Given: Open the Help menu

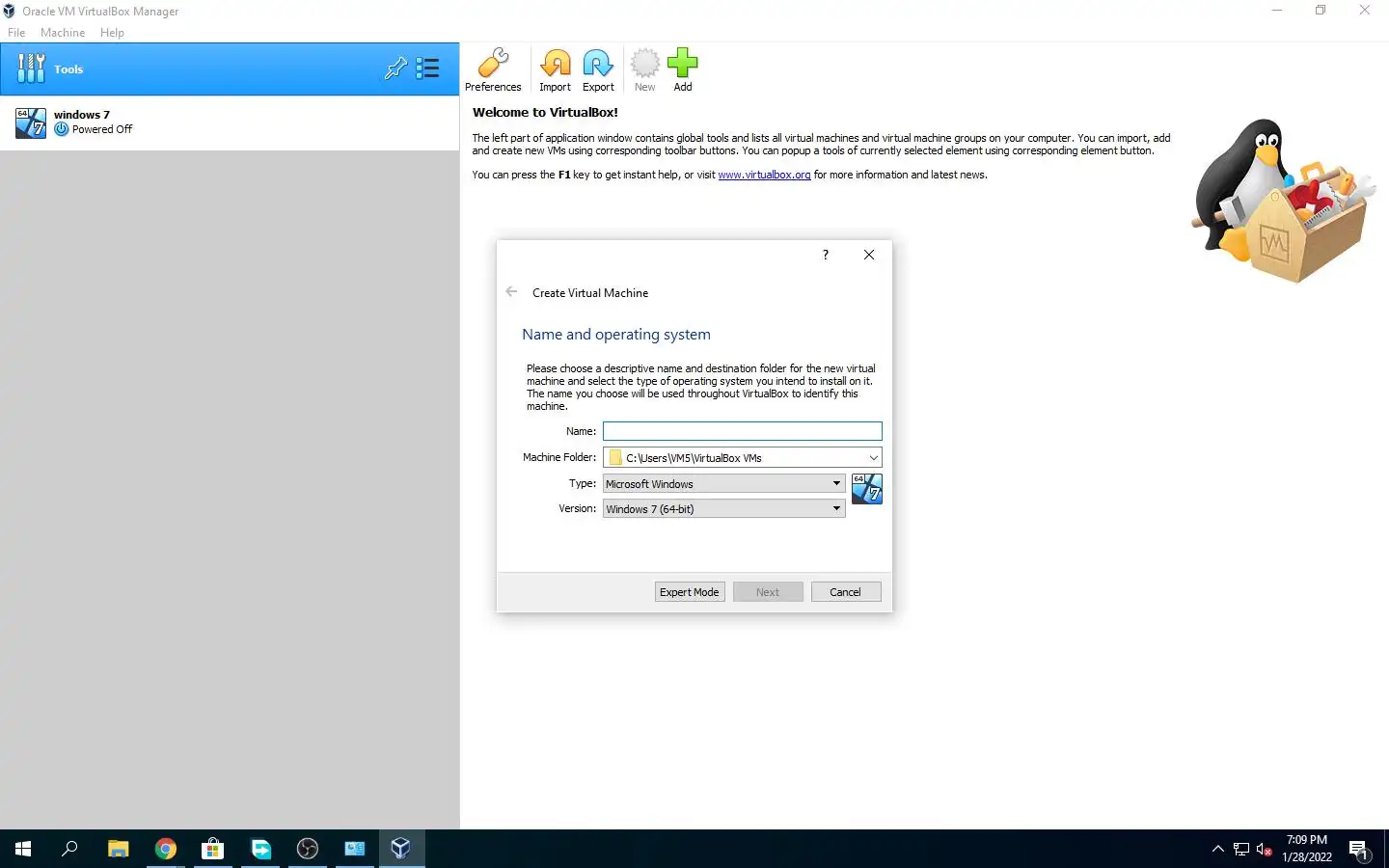Looking at the screenshot, I should tap(112, 33).
